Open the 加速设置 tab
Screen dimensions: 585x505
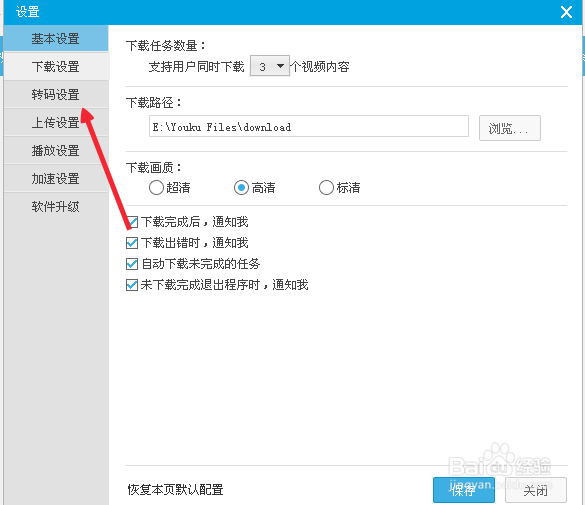pos(56,178)
